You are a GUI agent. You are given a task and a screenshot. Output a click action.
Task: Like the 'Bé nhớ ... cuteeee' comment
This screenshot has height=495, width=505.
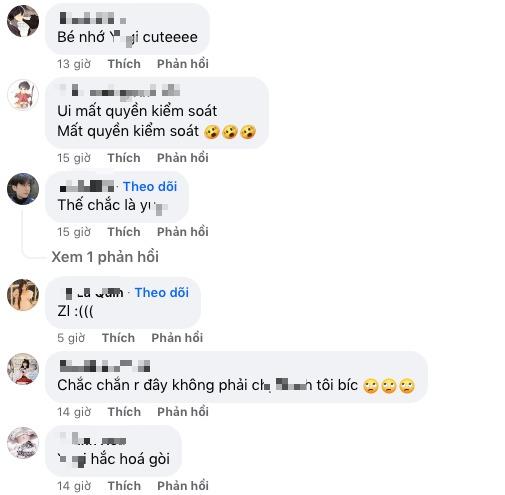[x=124, y=64]
